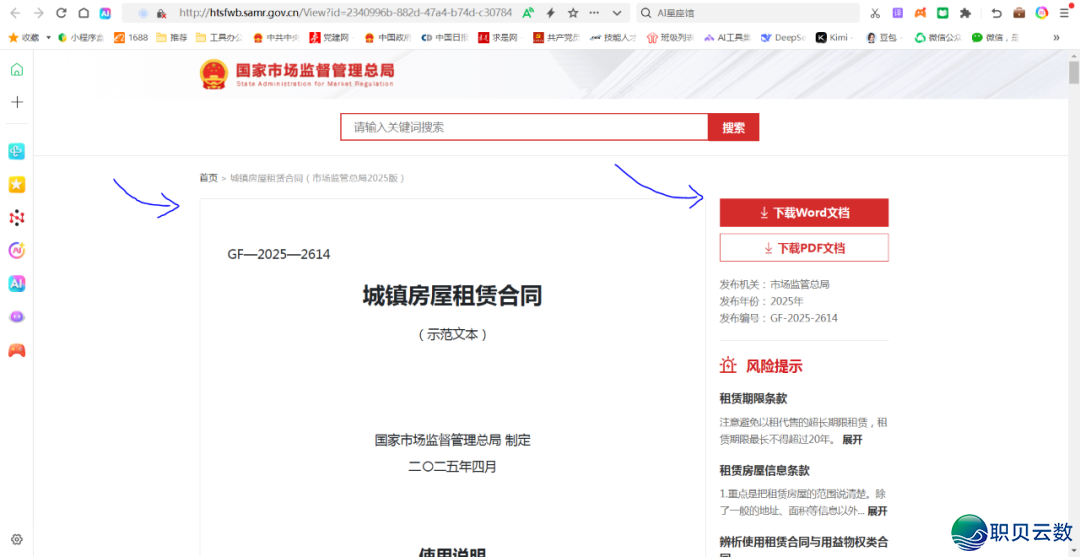Open the 推荐 bookmarks folder

(x=172, y=37)
